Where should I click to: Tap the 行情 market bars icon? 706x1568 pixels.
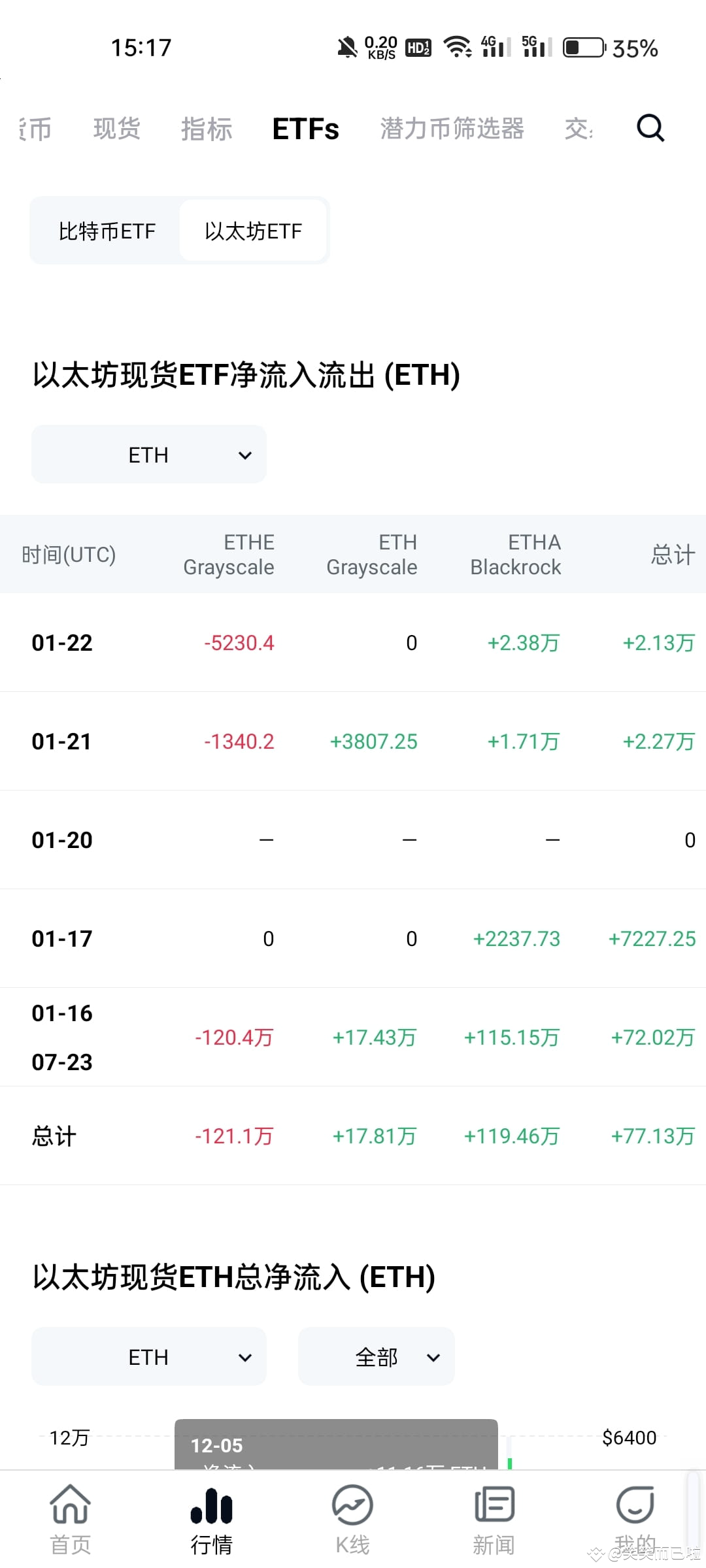coord(211,1505)
